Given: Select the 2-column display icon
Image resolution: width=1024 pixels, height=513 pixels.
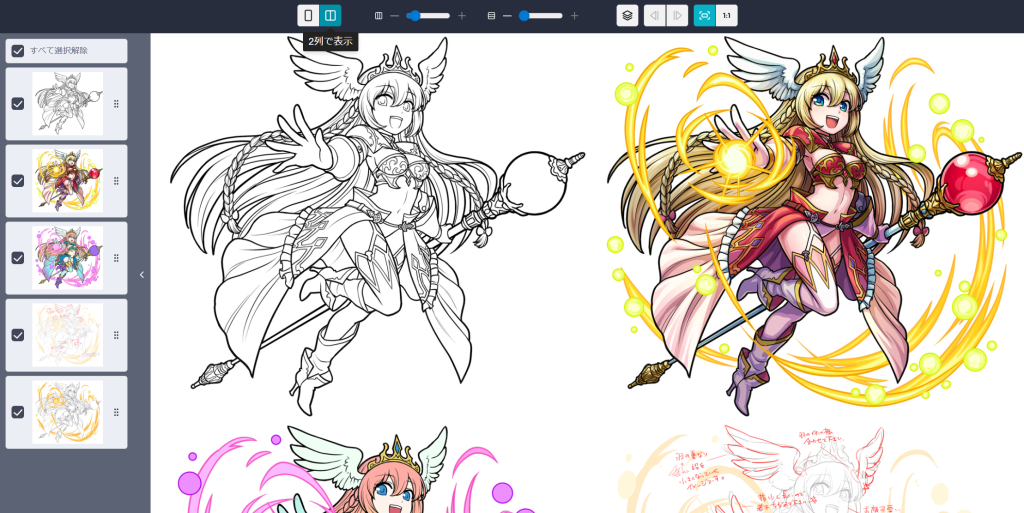Looking at the screenshot, I should [331, 16].
